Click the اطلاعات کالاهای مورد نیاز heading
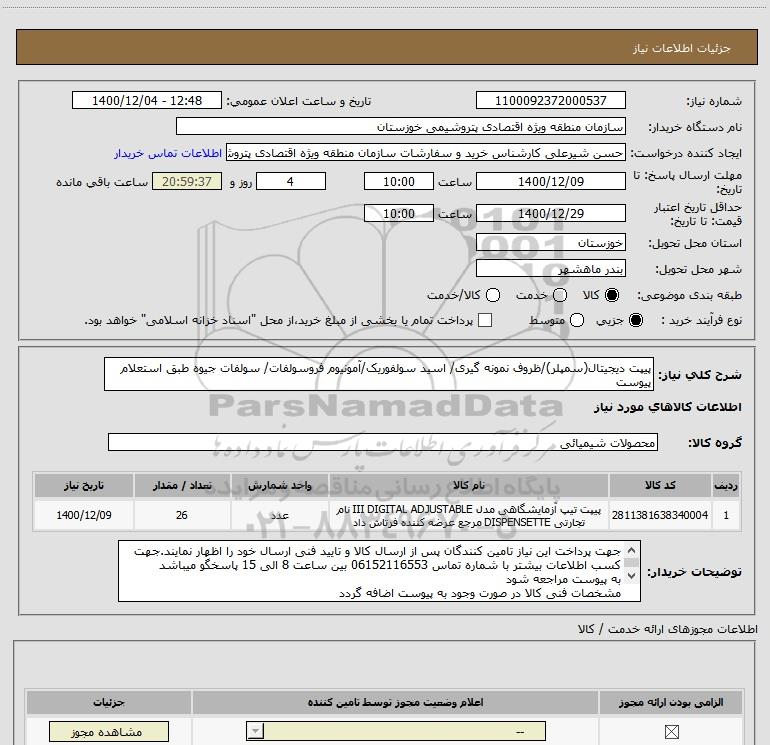This screenshot has width=770, height=745. [668, 407]
